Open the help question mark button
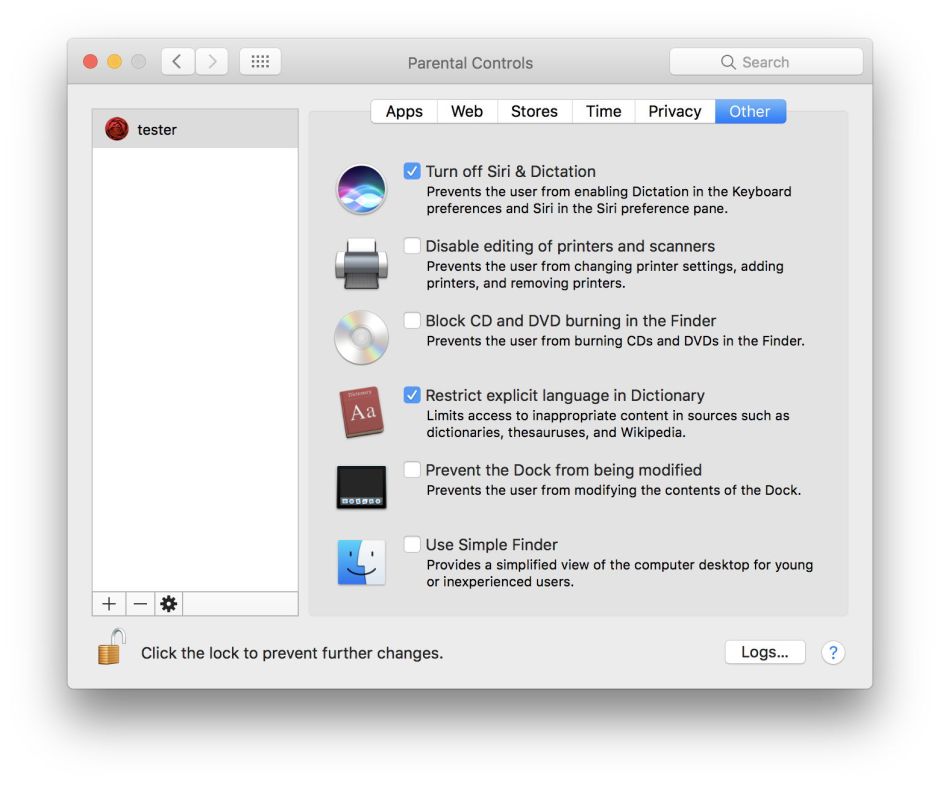 [x=833, y=653]
